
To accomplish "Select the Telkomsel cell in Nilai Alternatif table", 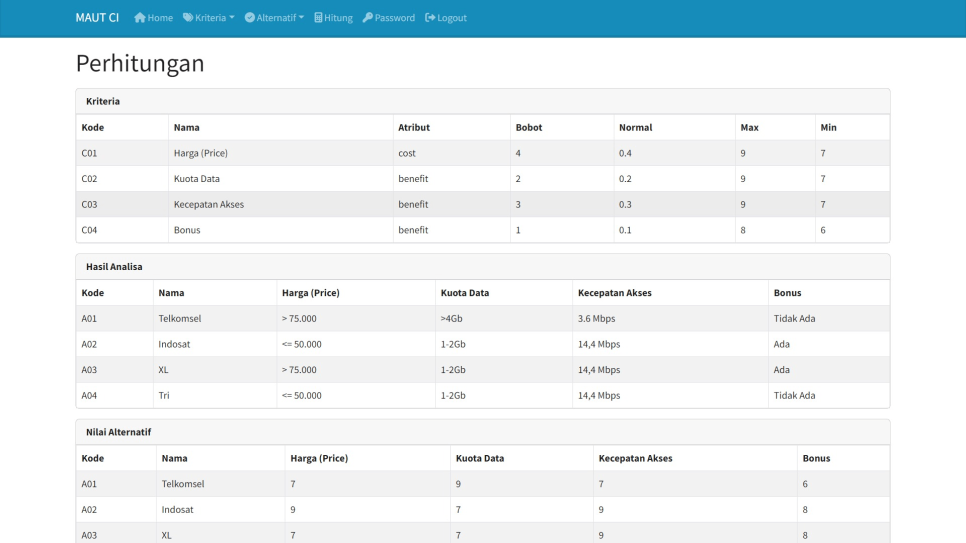I will [183, 484].
